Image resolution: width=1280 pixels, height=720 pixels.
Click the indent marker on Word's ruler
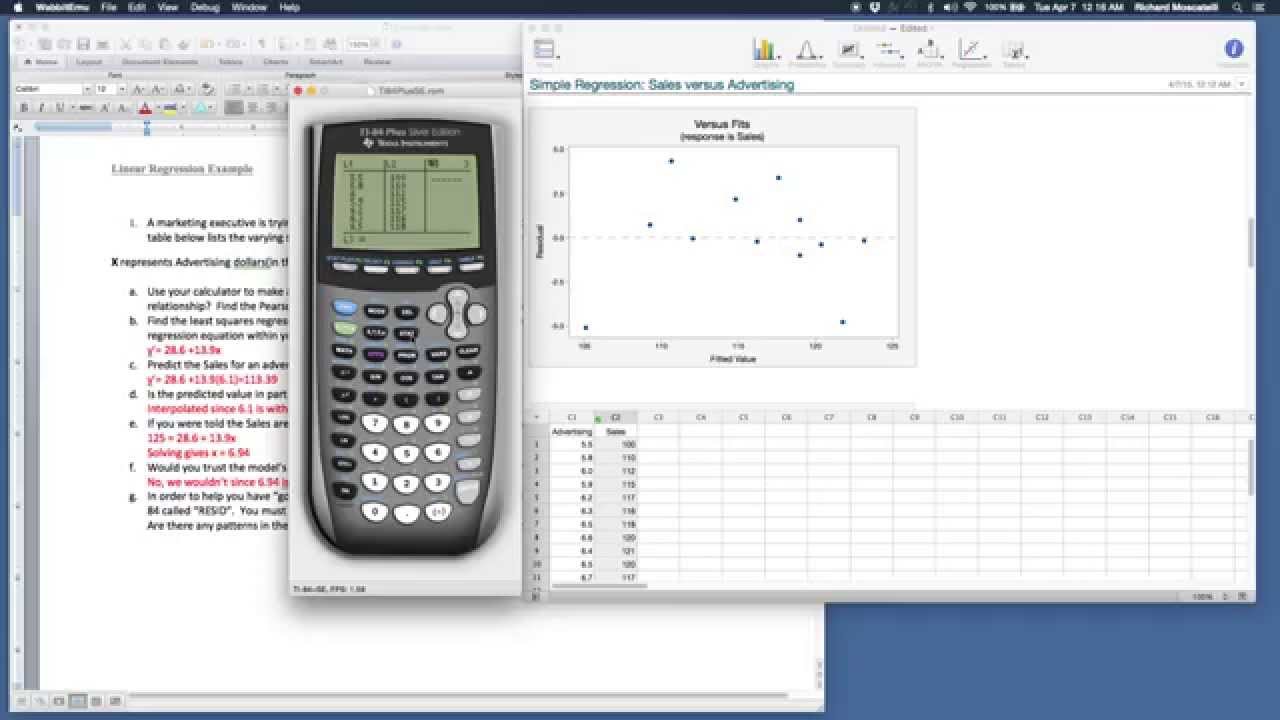147,128
